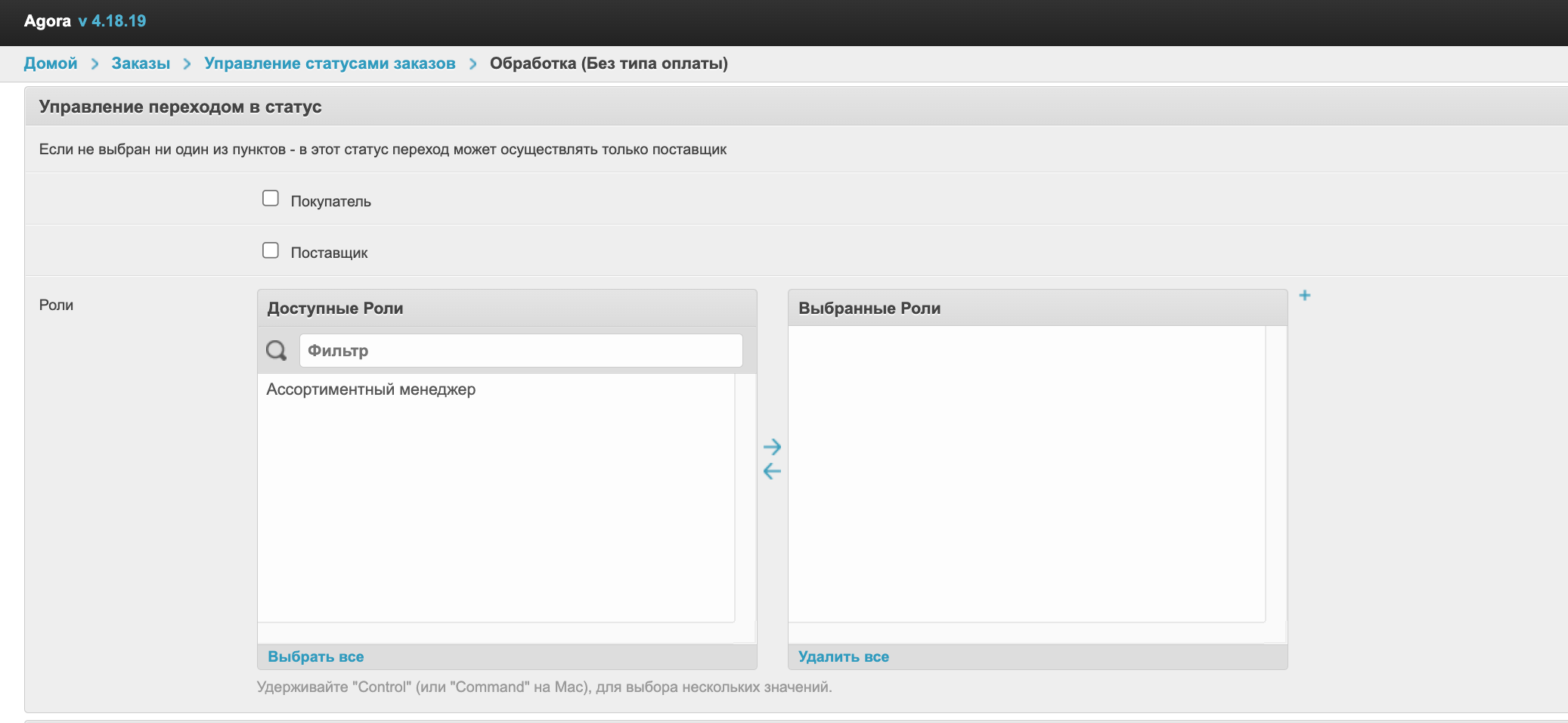Click the version number v 4.18.19
This screenshot has height=723, width=1568.
pos(113,21)
